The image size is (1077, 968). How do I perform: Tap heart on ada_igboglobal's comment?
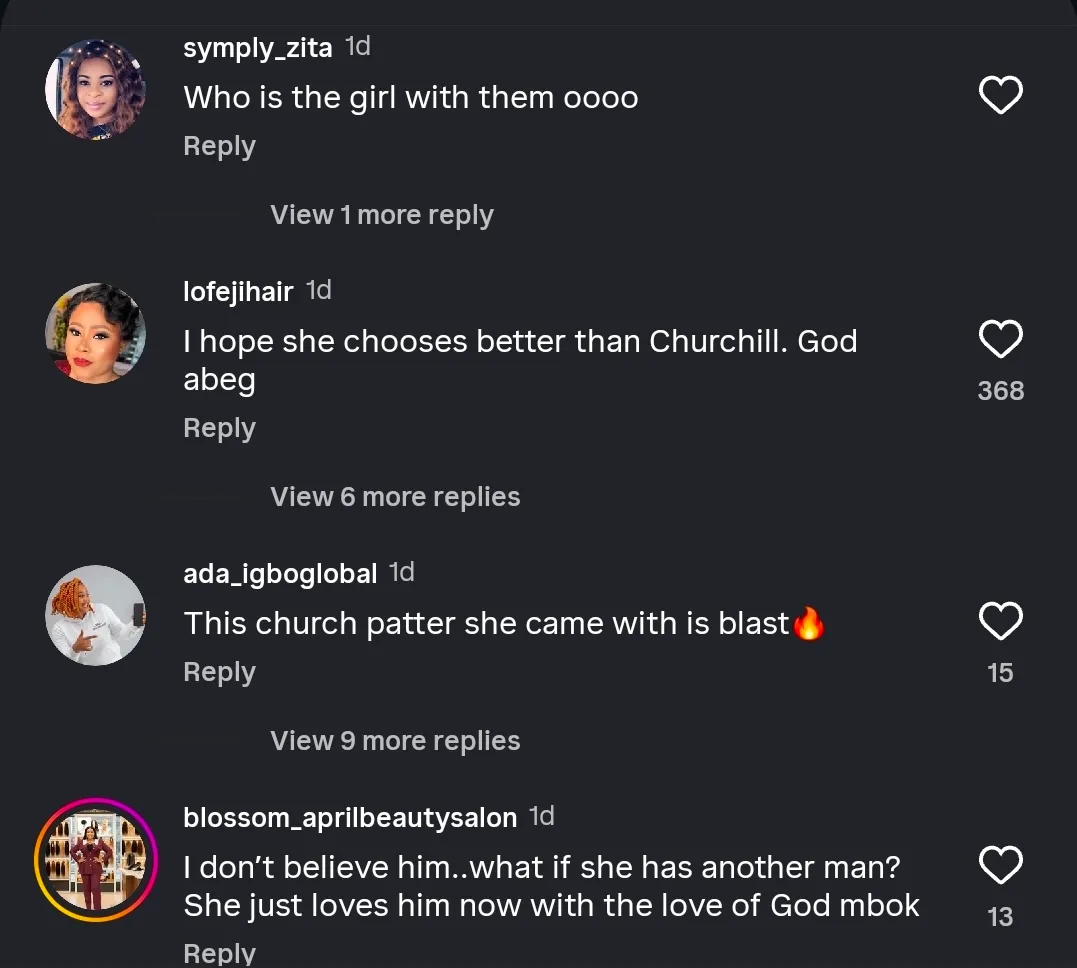tap(1000, 622)
